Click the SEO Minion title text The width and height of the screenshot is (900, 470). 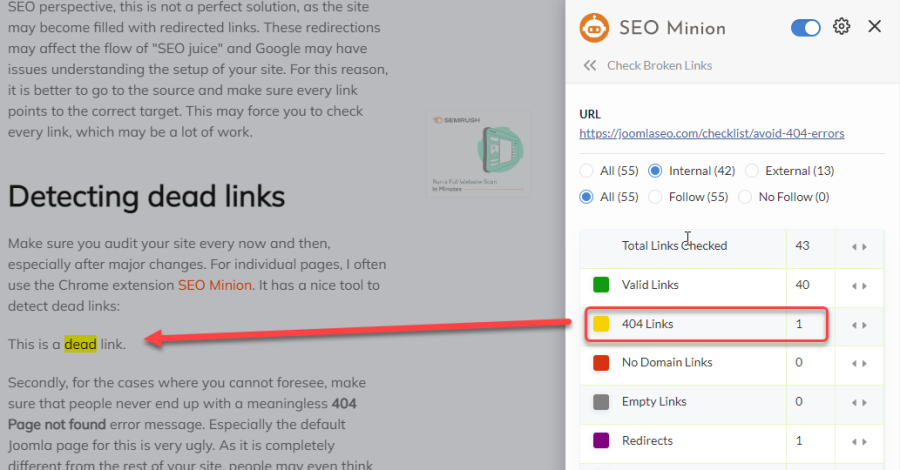[672, 28]
